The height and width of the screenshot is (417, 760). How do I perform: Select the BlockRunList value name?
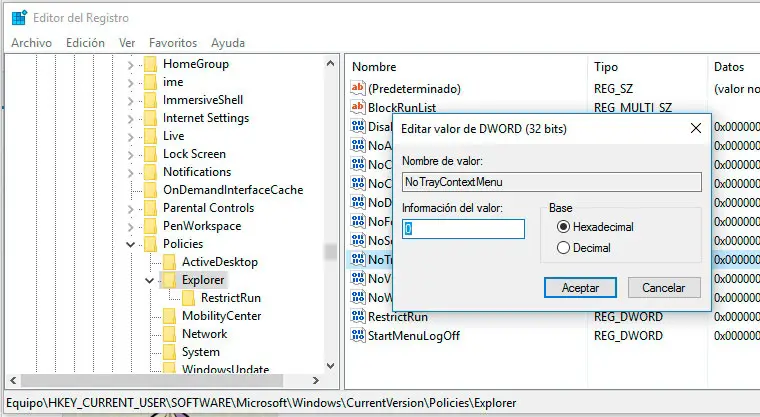[402, 107]
